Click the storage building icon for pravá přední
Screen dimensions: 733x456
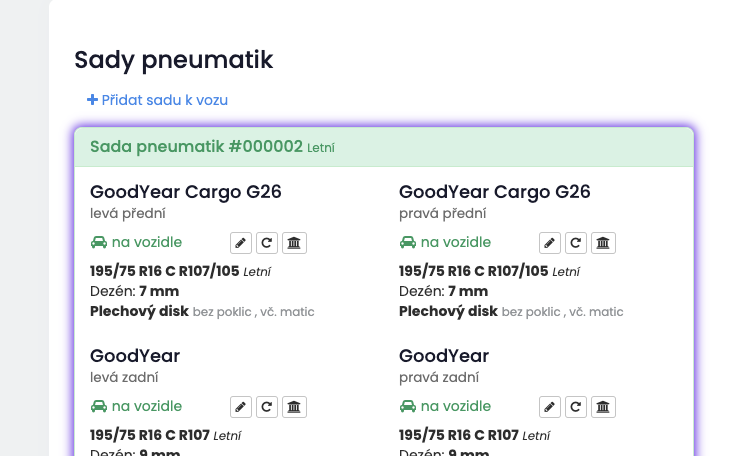(x=603, y=243)
